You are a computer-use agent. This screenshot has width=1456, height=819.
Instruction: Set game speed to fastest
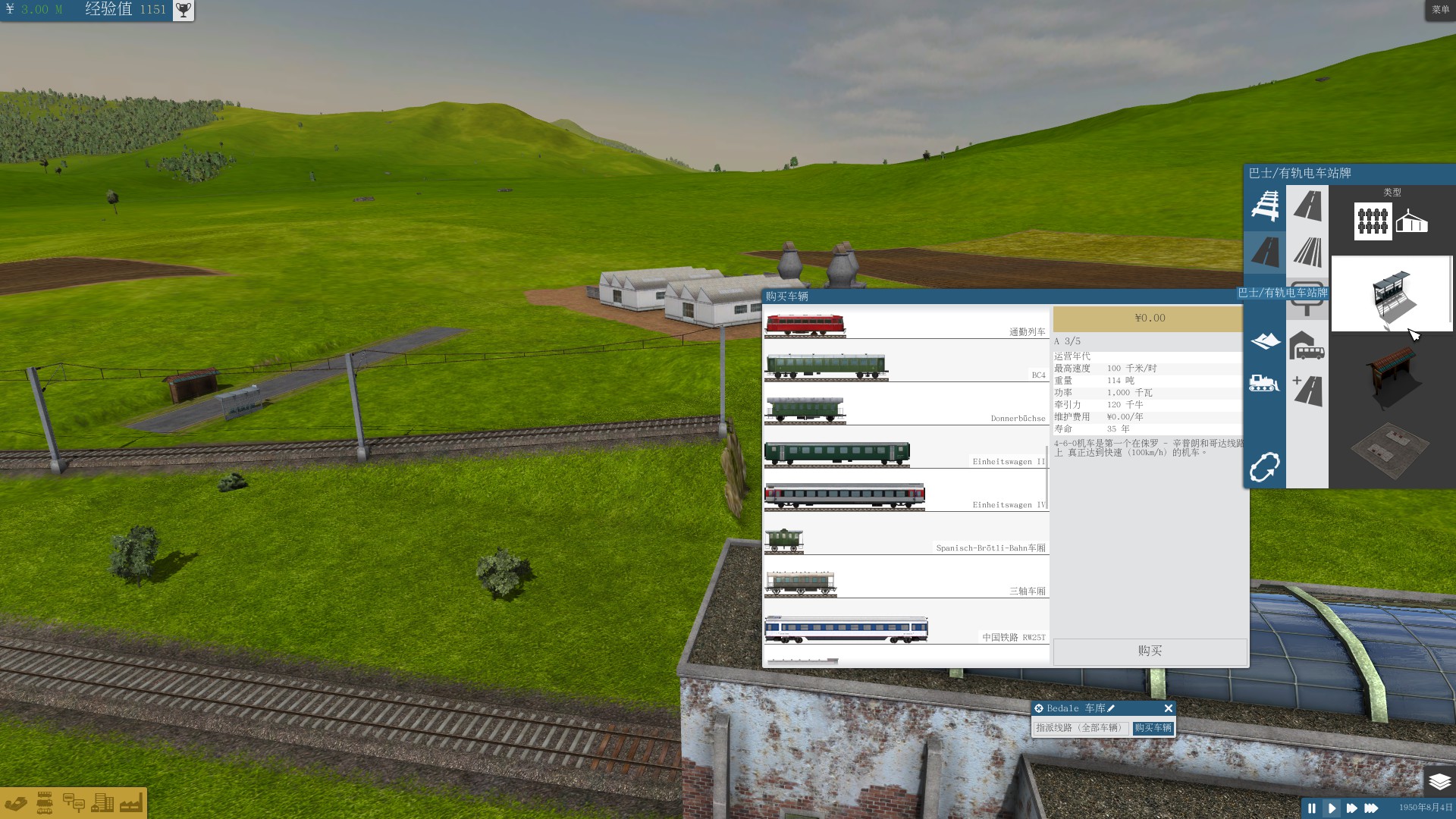point(1371,808)
